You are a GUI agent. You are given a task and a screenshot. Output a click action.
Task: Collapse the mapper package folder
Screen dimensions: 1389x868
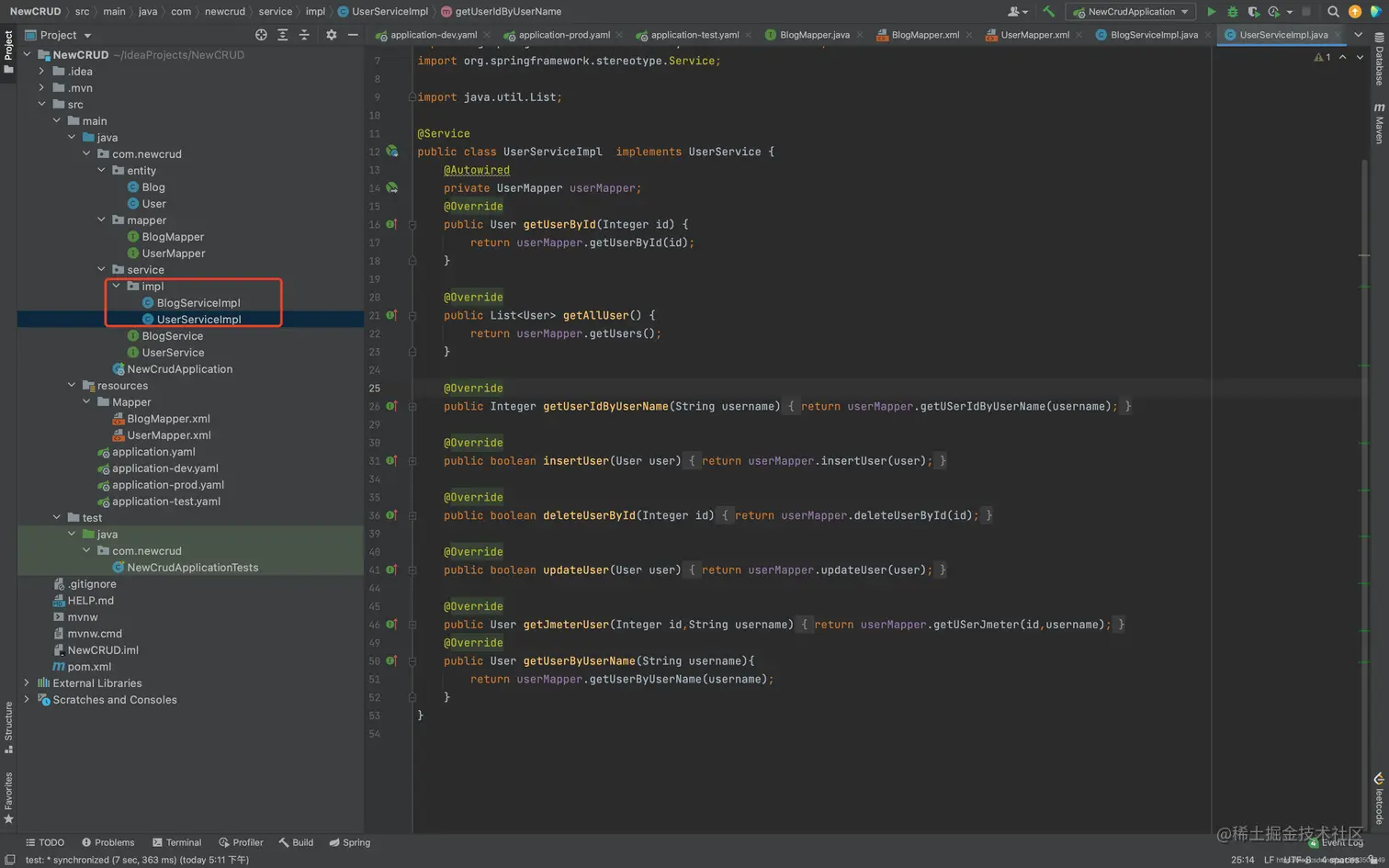point(101,220)
